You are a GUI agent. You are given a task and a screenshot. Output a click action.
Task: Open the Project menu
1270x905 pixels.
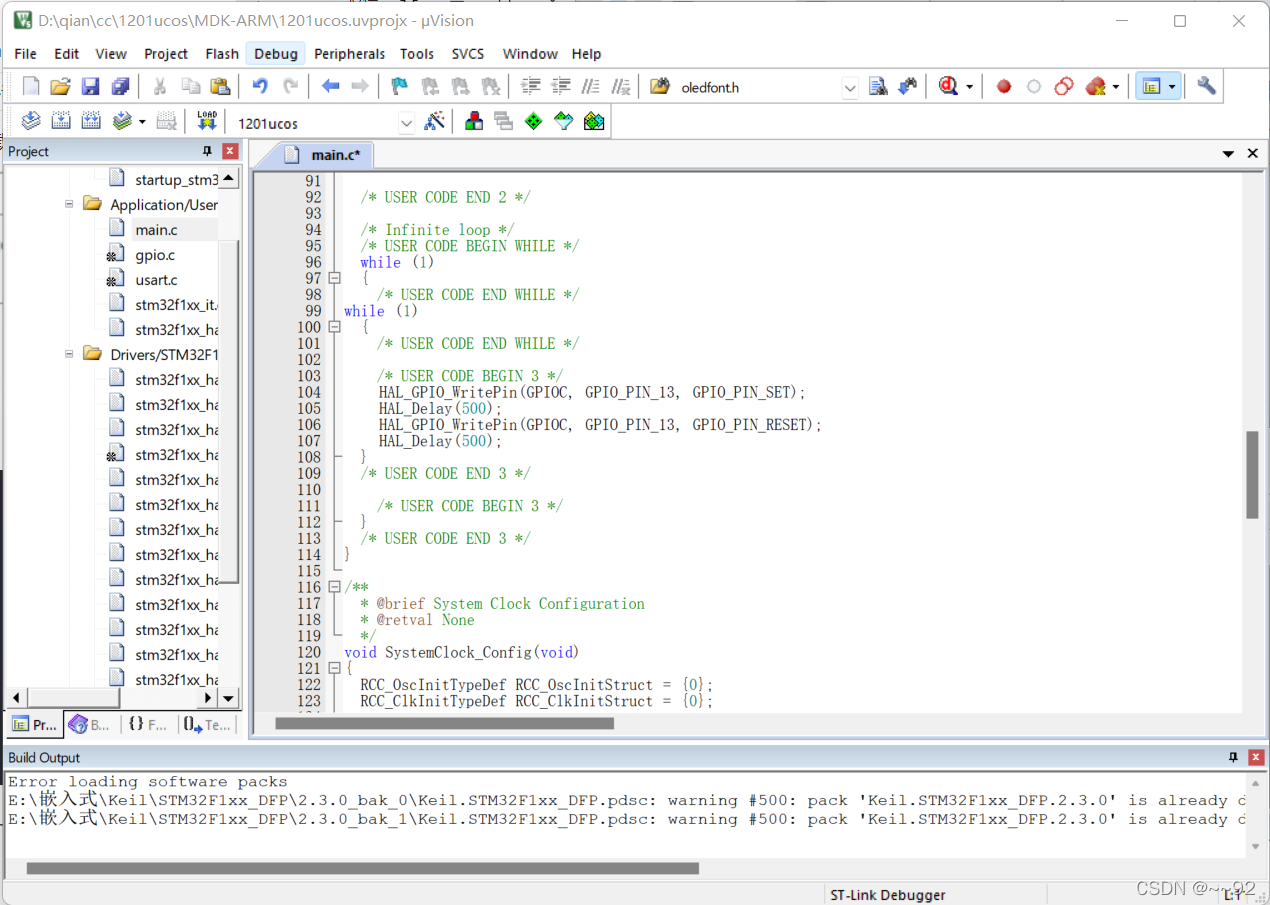point(166,54)
